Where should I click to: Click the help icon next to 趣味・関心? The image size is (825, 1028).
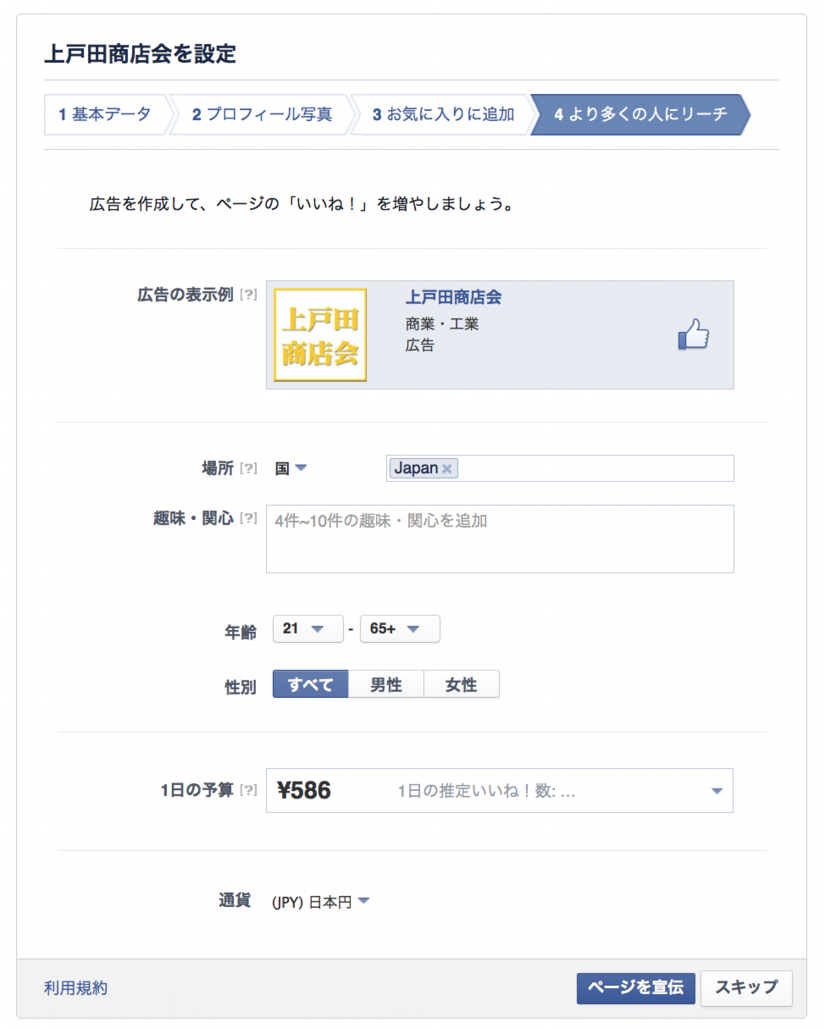coord(249,519)
